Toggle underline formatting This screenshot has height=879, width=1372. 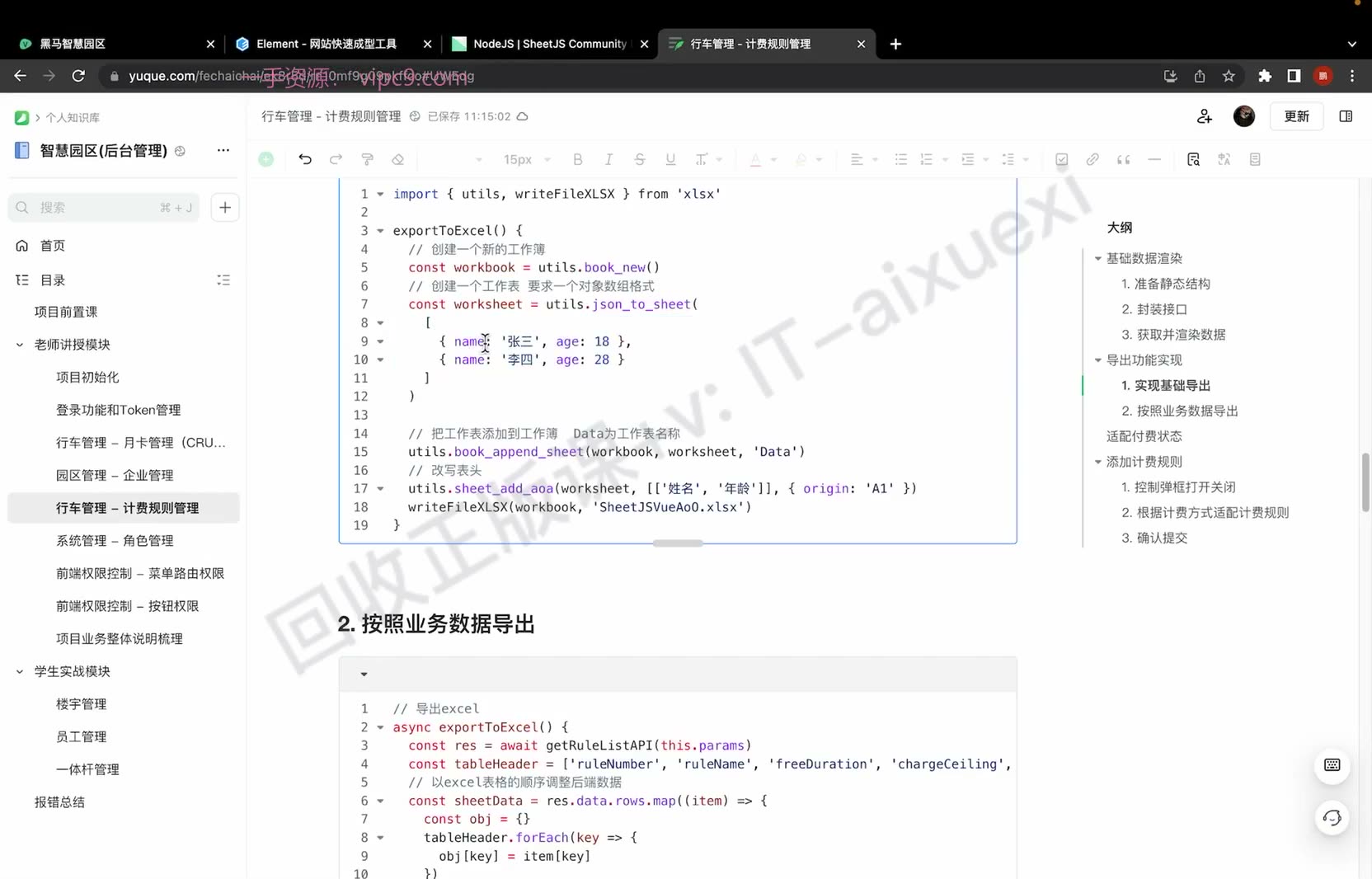[670, 159]
